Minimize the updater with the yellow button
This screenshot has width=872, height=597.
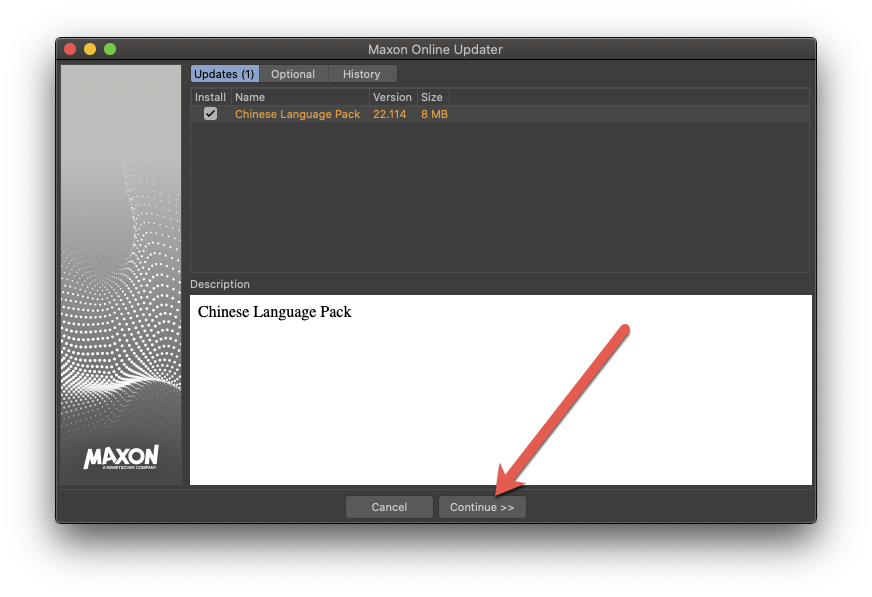pyautogui.click(x=90, y=49)
